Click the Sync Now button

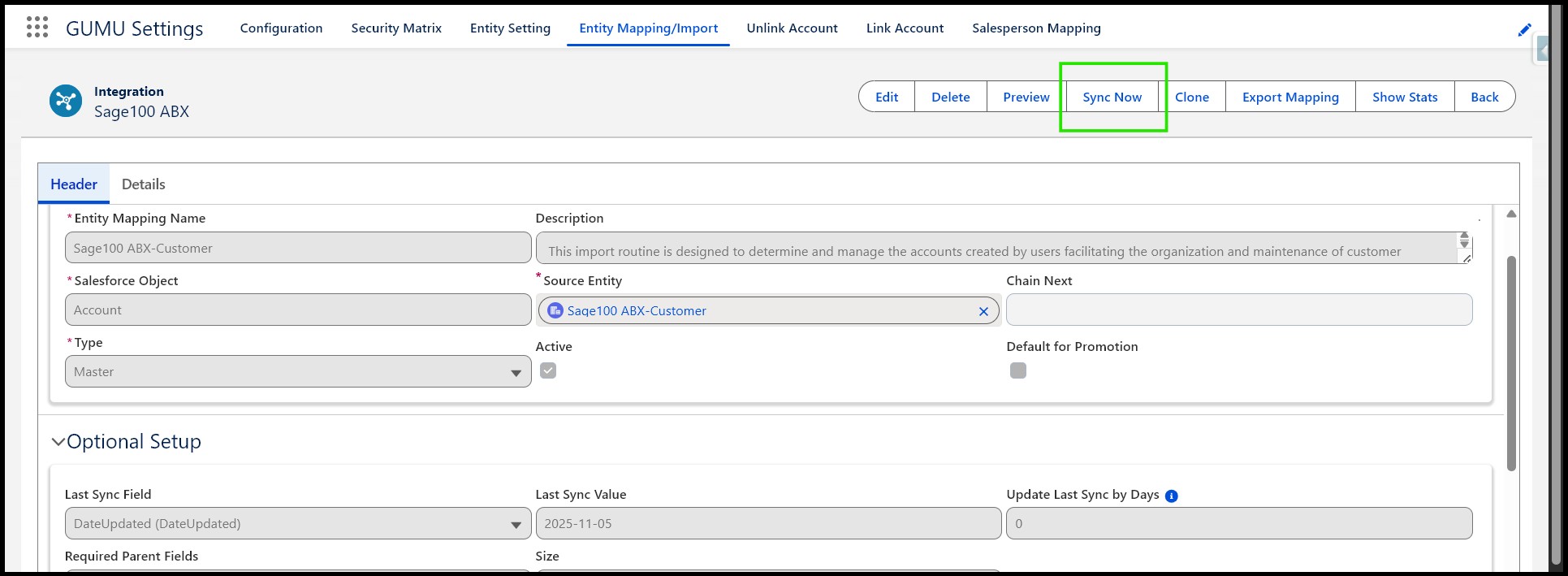coord(1112,97)
